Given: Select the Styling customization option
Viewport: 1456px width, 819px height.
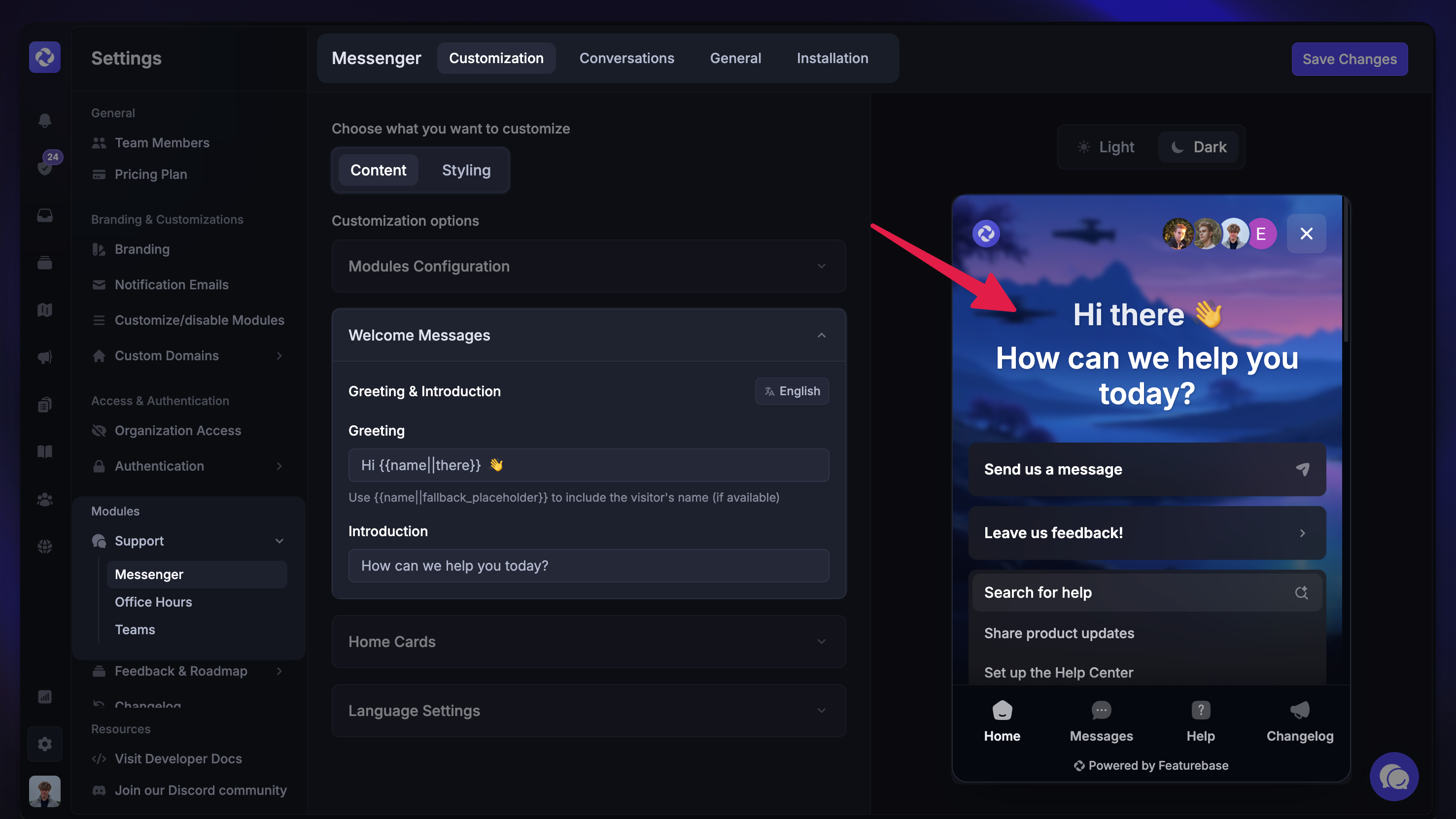Looking at the screenshot, I should coord(466,170).
